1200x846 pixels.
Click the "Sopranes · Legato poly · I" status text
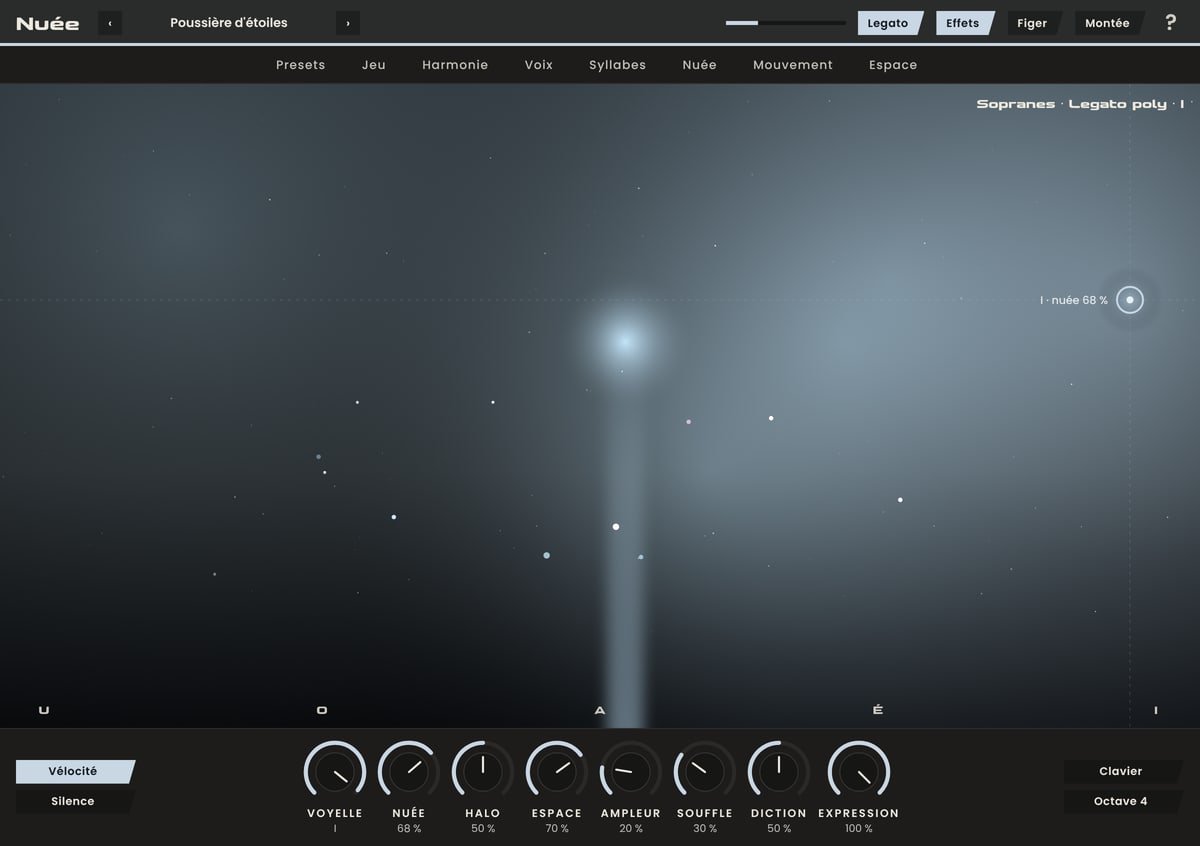tap(1080, 104)
